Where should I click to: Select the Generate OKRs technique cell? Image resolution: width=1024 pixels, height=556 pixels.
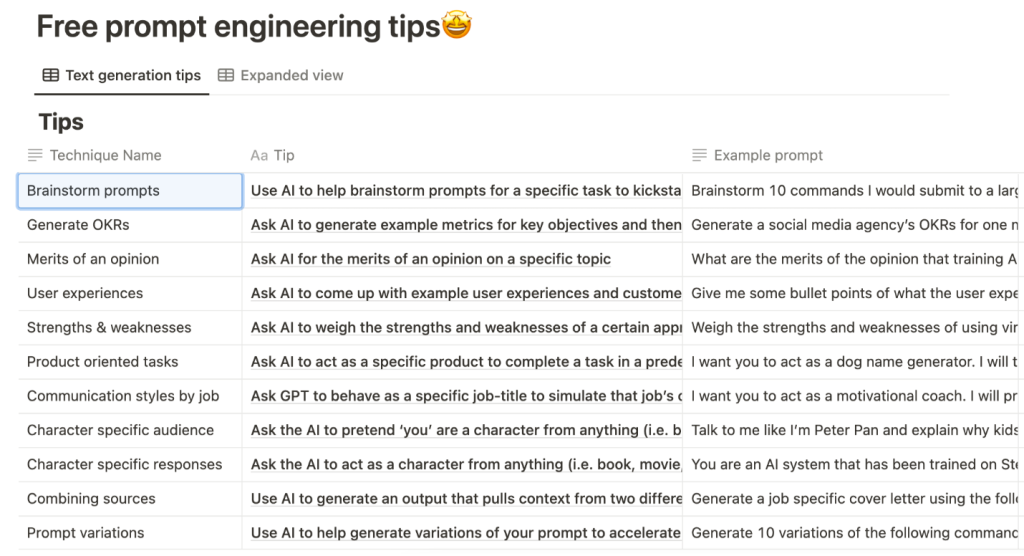(x=130, y=225)
